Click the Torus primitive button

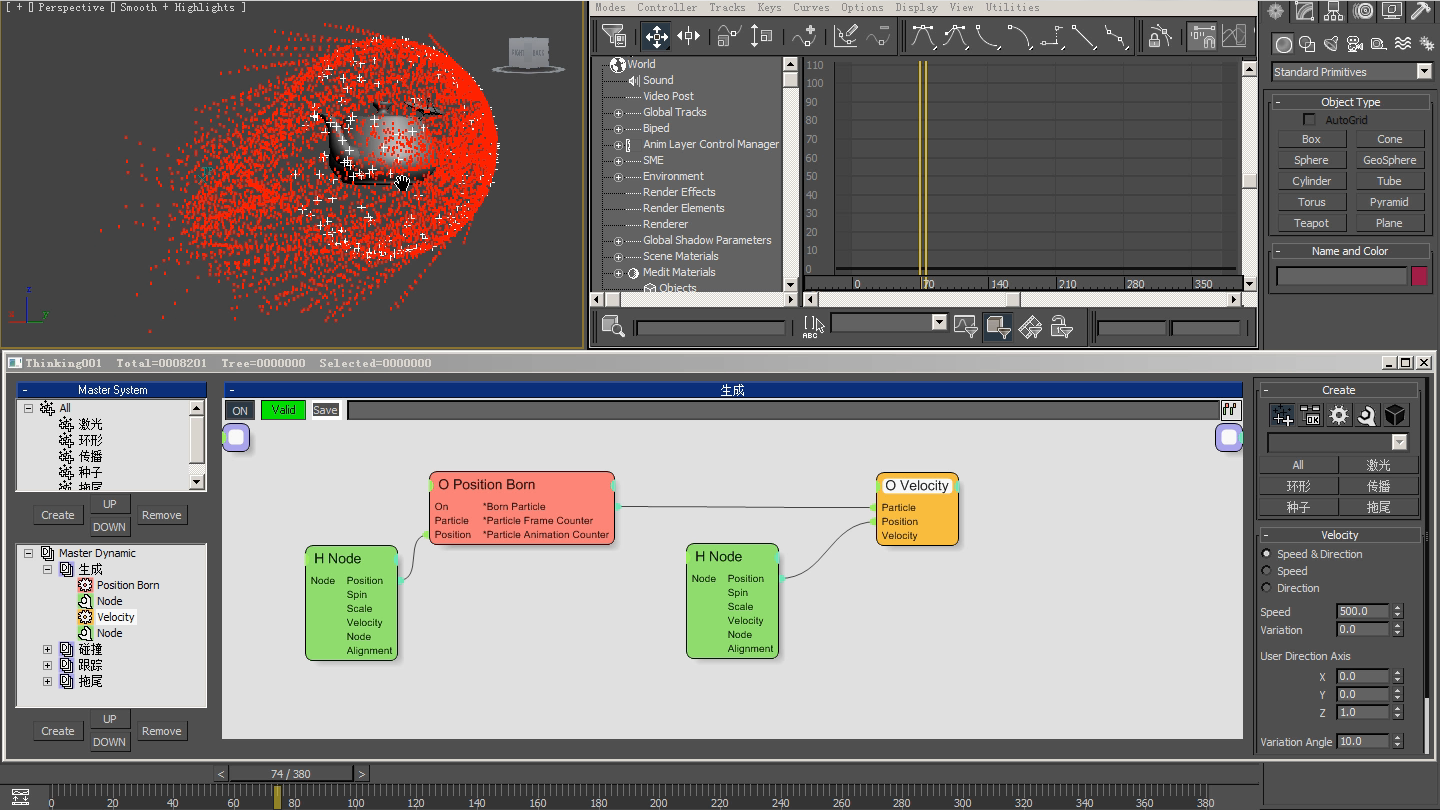(1311, 202)
